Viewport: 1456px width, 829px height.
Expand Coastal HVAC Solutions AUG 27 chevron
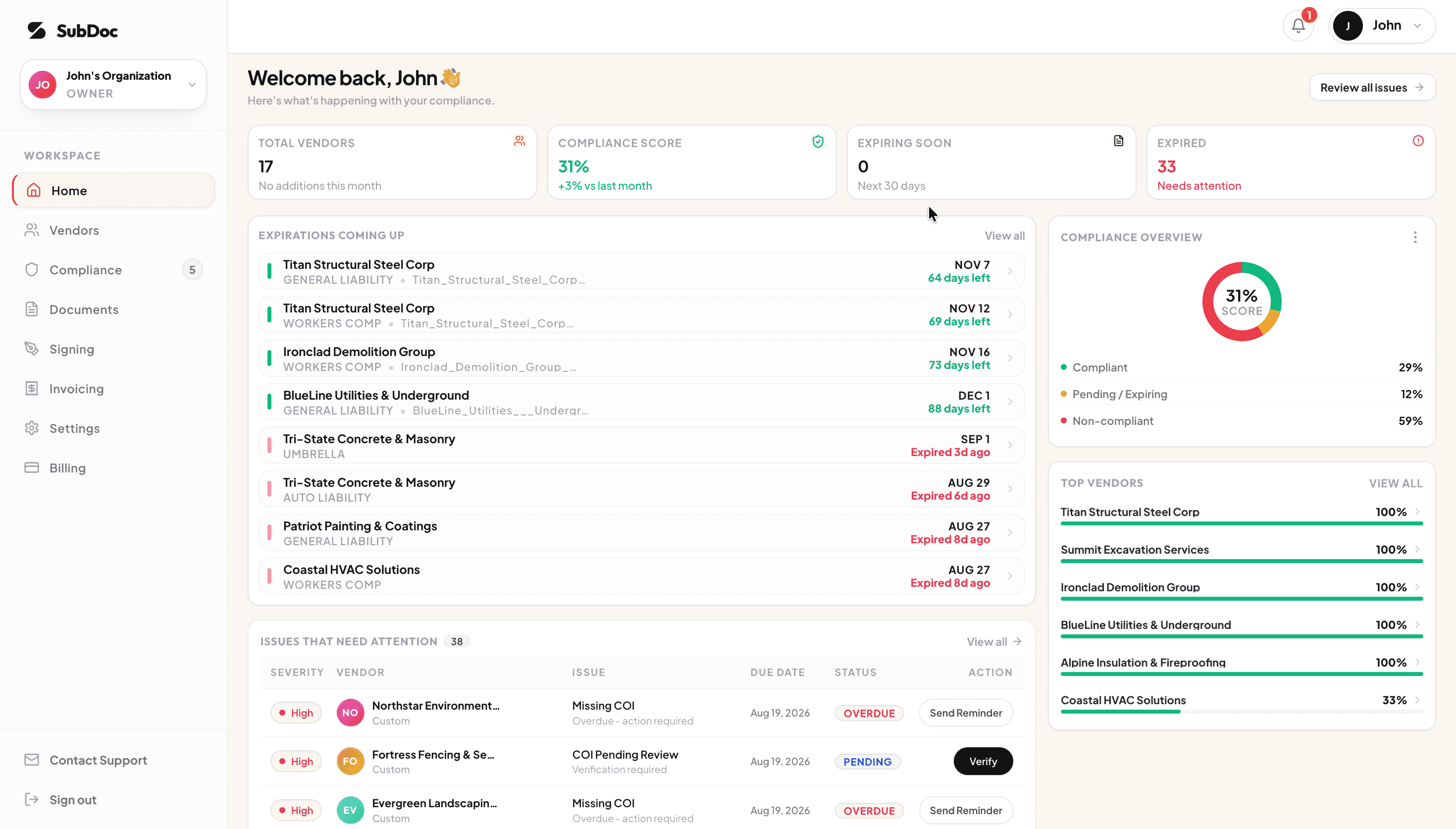[1010, 575]
